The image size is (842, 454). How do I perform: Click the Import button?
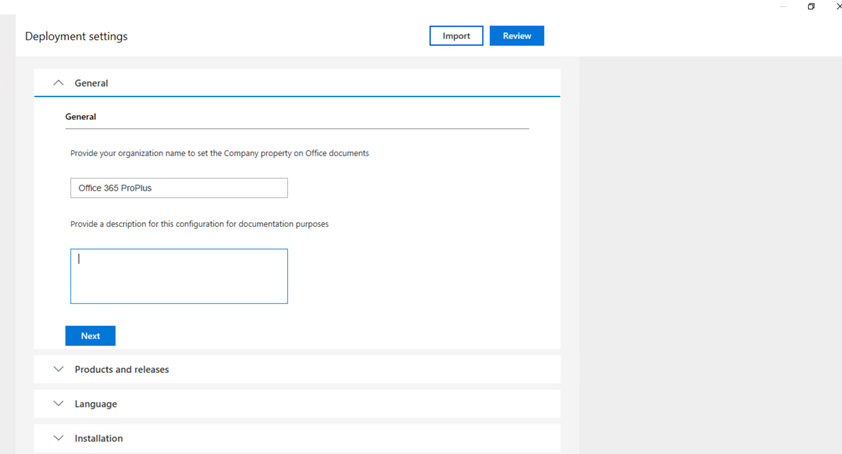(x=456, y=36)
